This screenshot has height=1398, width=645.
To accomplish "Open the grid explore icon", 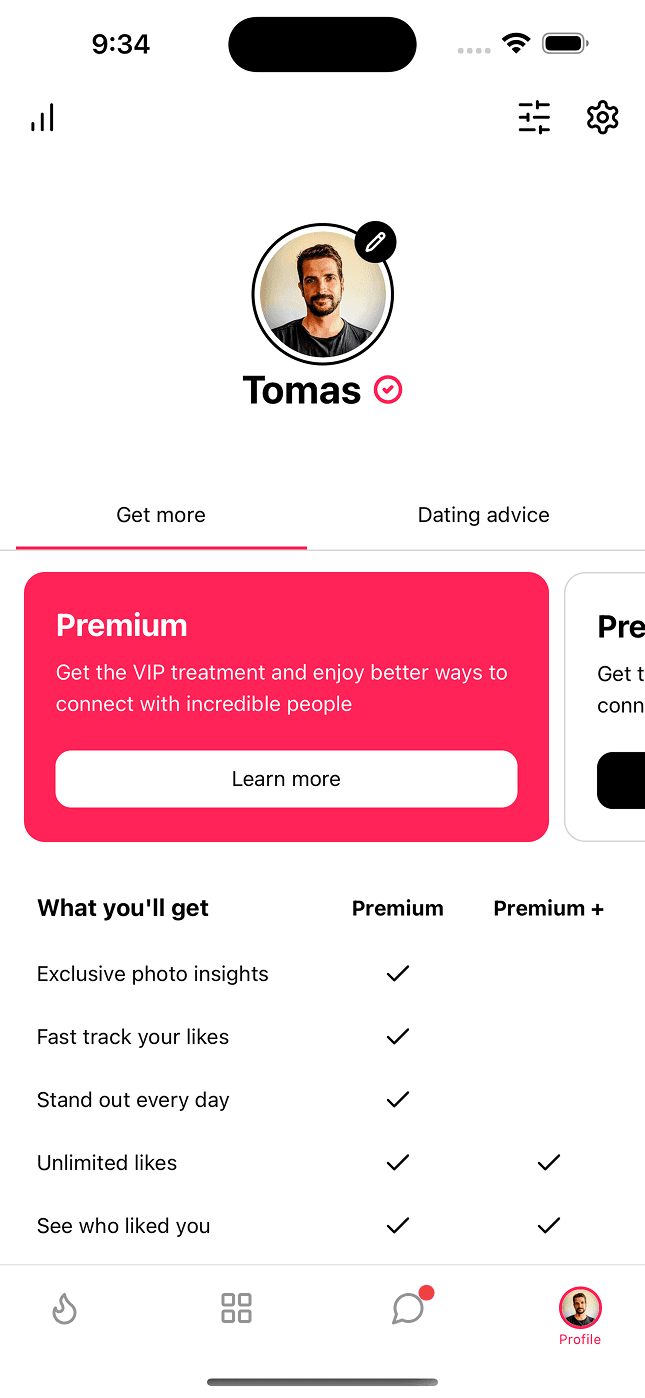I will click(x=236, y=1308).
